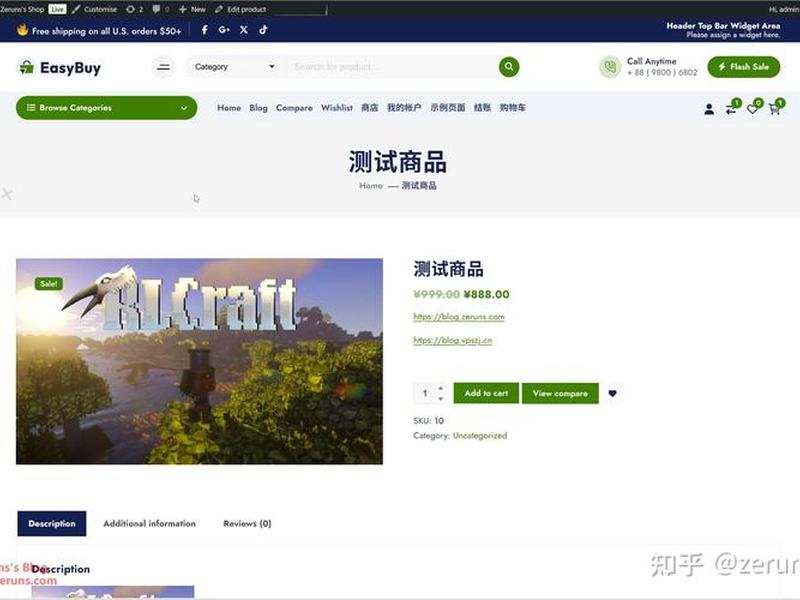800x600 pixels.
Task: Click the Hi, admin account menu
Action: click(x=784, y=9)
